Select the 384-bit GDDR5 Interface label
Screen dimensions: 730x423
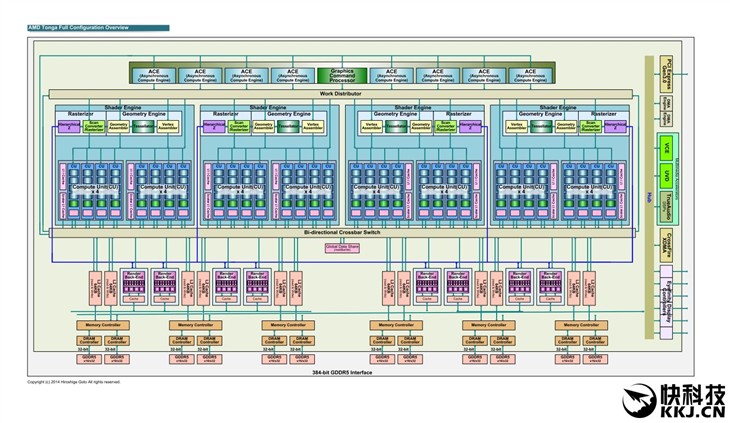[342, 373]
